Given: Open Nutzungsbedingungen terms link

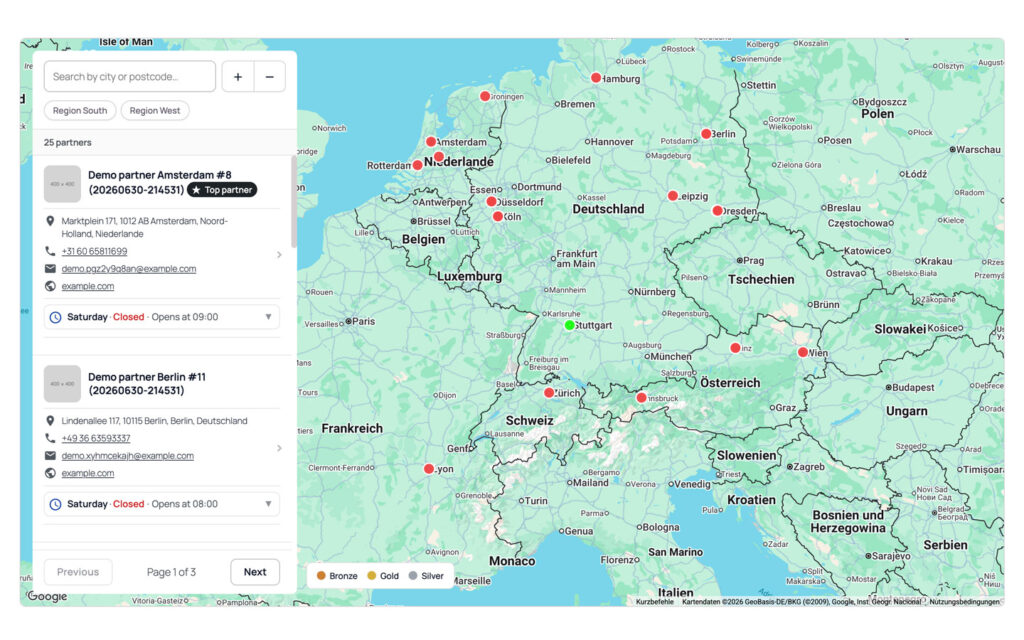Looking at the screenshot, I should click(x=965, y=601).
